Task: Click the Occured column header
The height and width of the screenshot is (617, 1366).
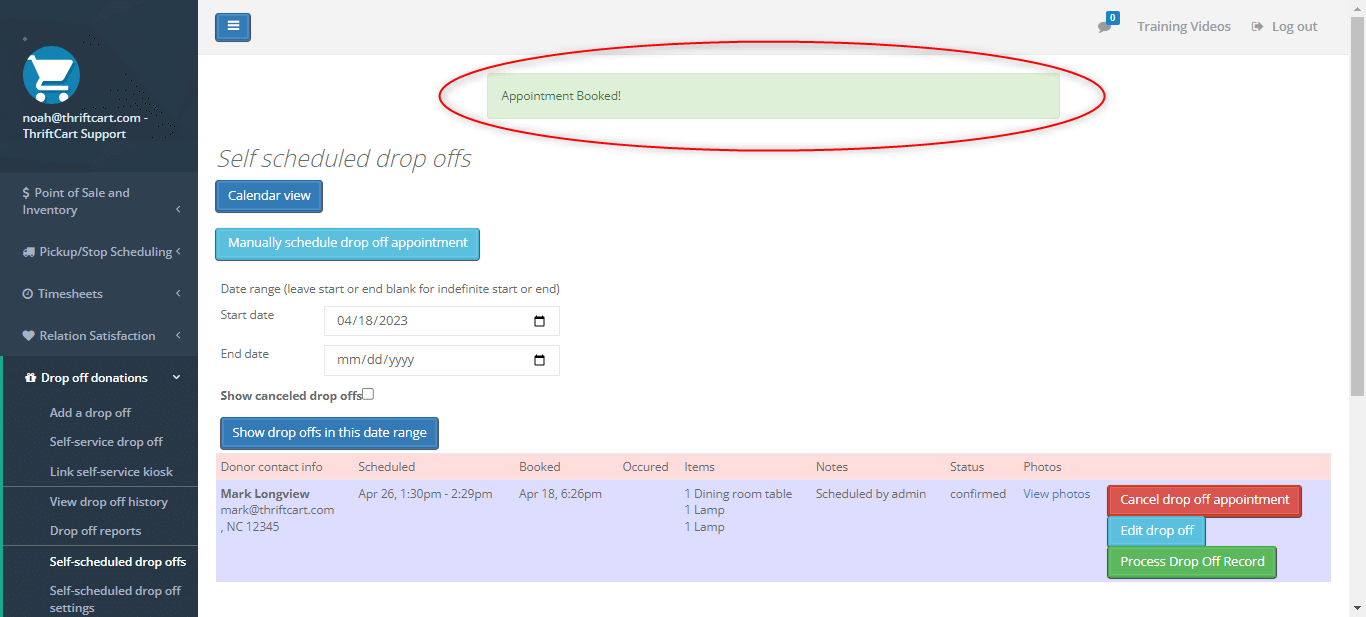Action: (646, 467)
